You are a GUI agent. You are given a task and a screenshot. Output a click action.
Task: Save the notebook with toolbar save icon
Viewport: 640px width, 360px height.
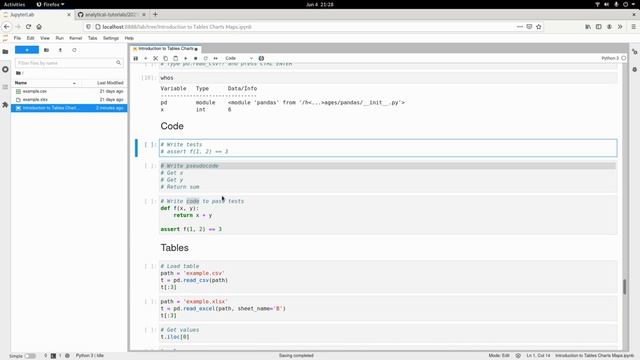[136, 58]
